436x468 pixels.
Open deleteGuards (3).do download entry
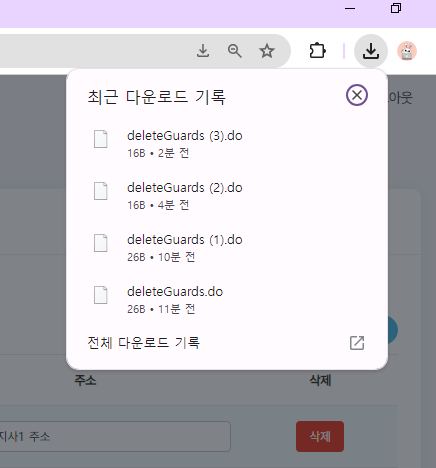(x=227, y=144)
